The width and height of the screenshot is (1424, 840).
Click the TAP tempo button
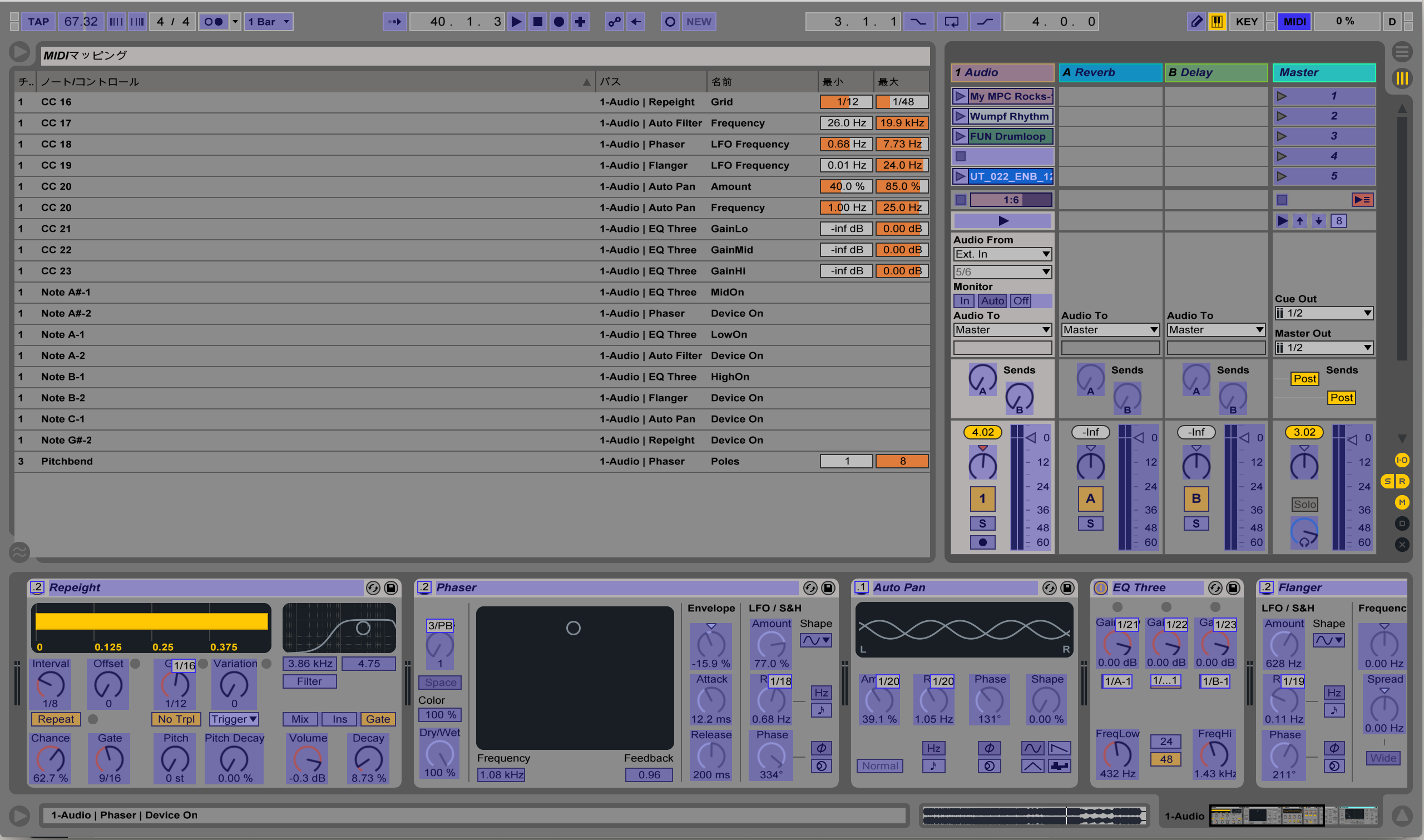38,22
